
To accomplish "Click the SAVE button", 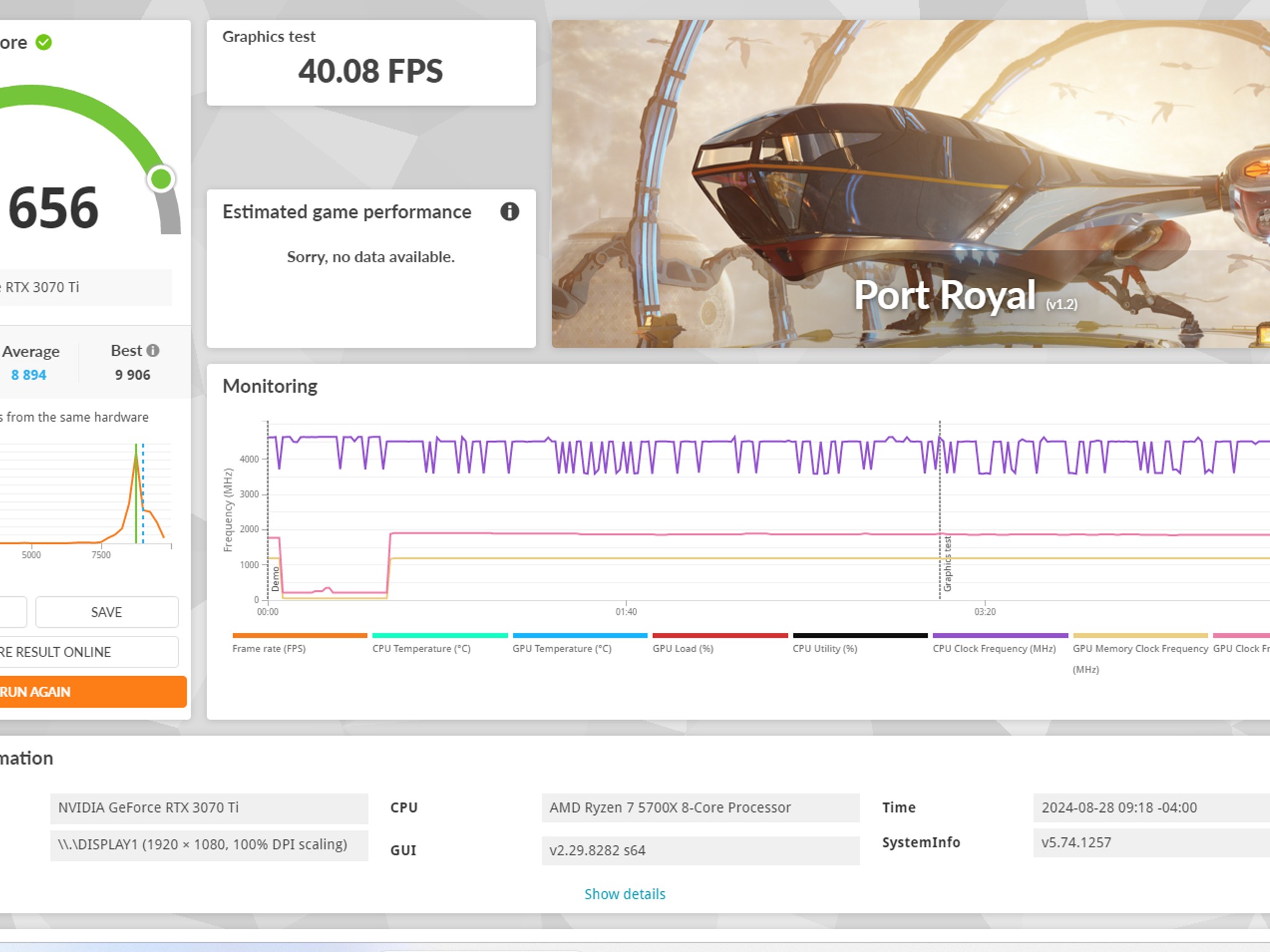I will (107, 612).
